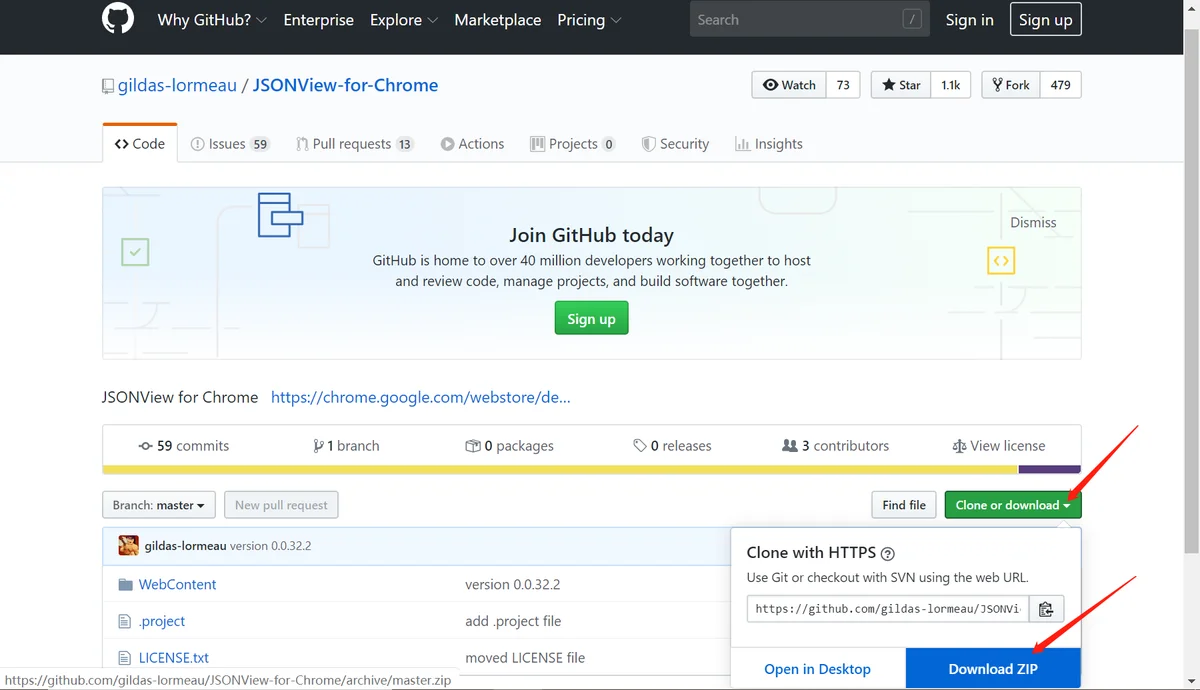Open the clone help question-mark icon
1200x690 pixels.
point(887,553)
